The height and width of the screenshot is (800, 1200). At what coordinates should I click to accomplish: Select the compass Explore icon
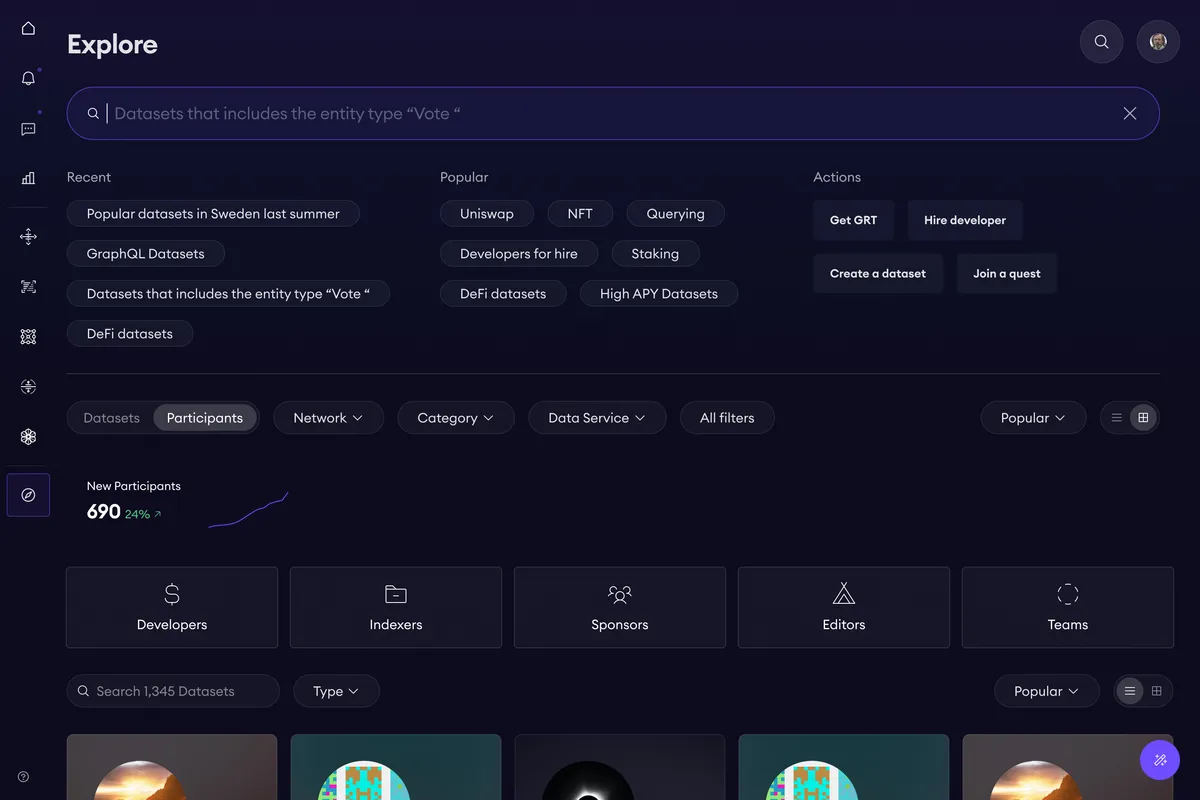(28, 495)
